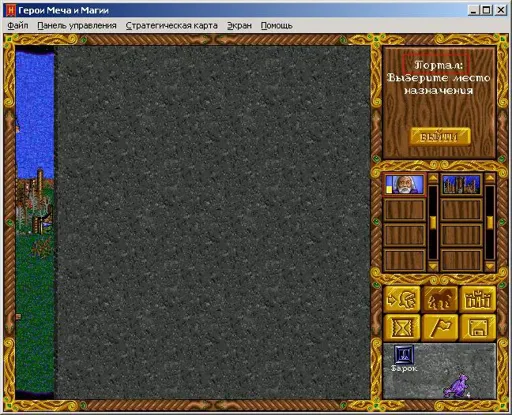Select the castle town thumbnail
Viewport: 512px width, 415px height.
tap(461, 184)
